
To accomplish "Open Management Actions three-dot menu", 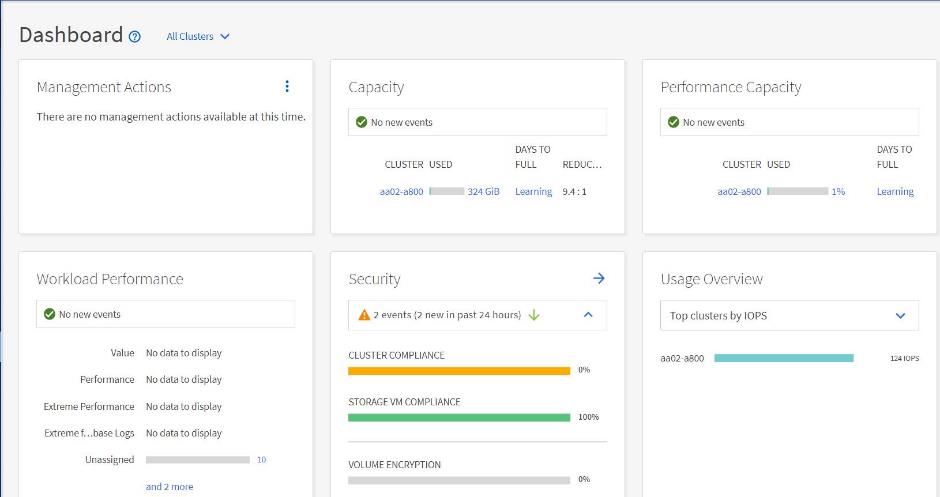I will [287, 86].
